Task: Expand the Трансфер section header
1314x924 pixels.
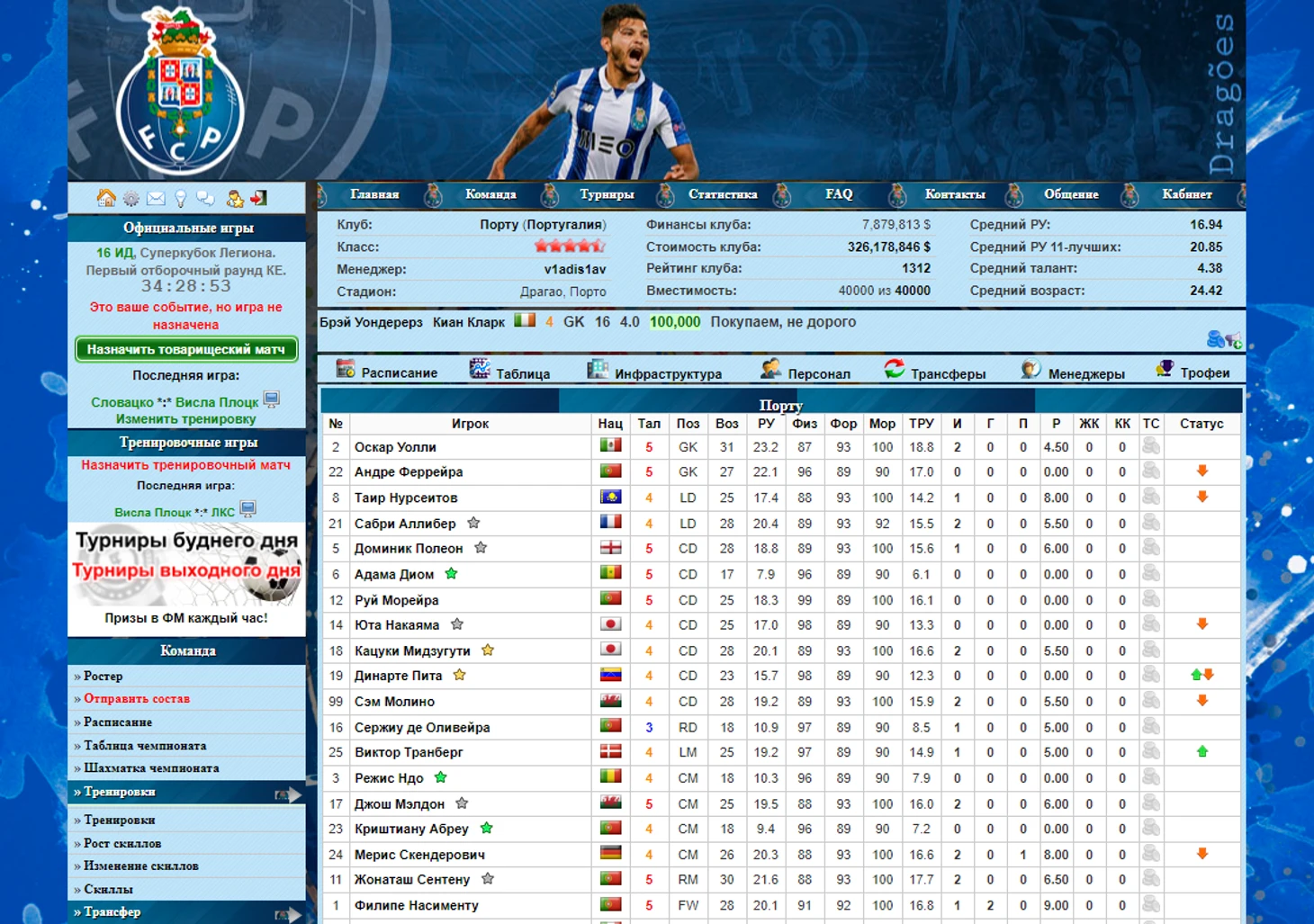Action: [x=187, y=912]
